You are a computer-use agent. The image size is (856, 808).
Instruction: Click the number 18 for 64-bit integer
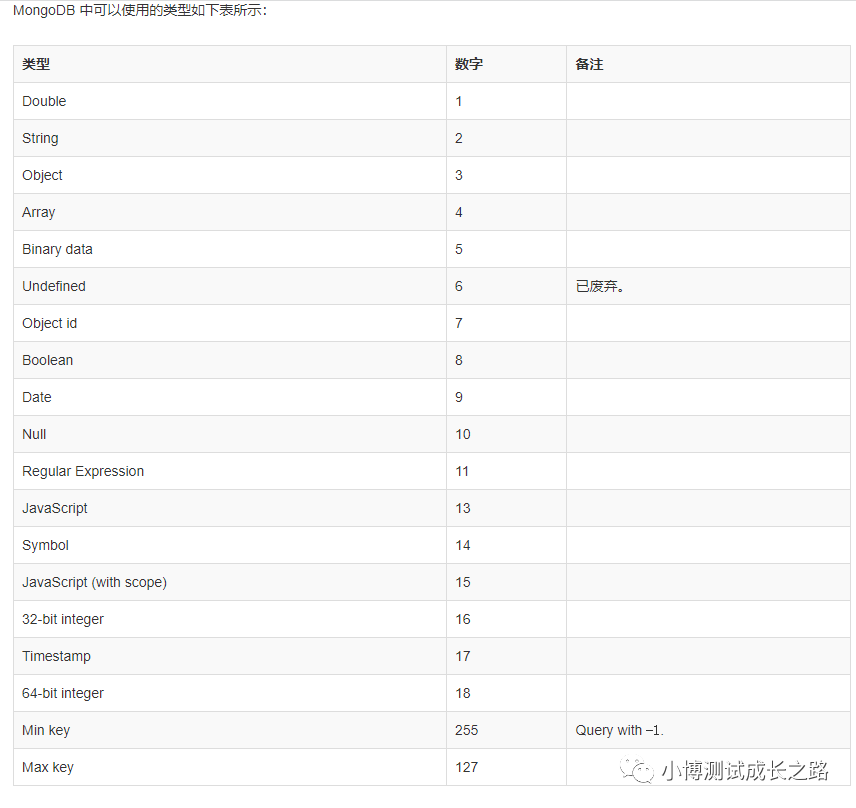tap(463, 693)
